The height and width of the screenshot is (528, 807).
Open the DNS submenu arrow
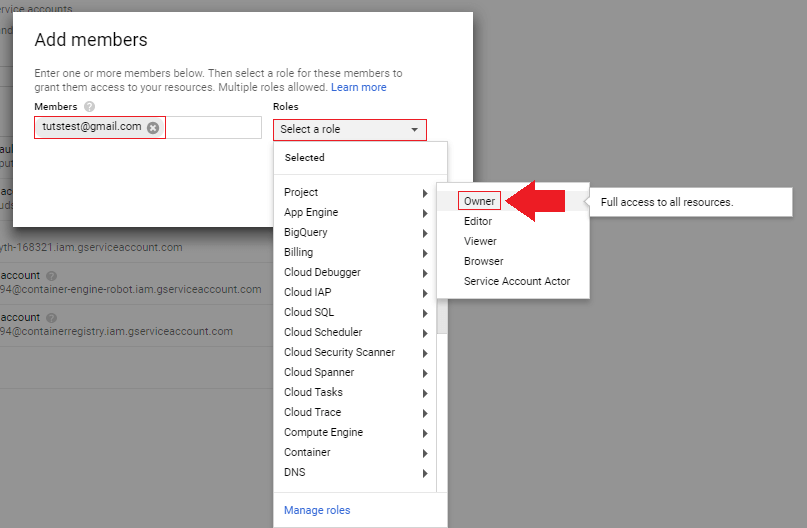coord(425,473)
